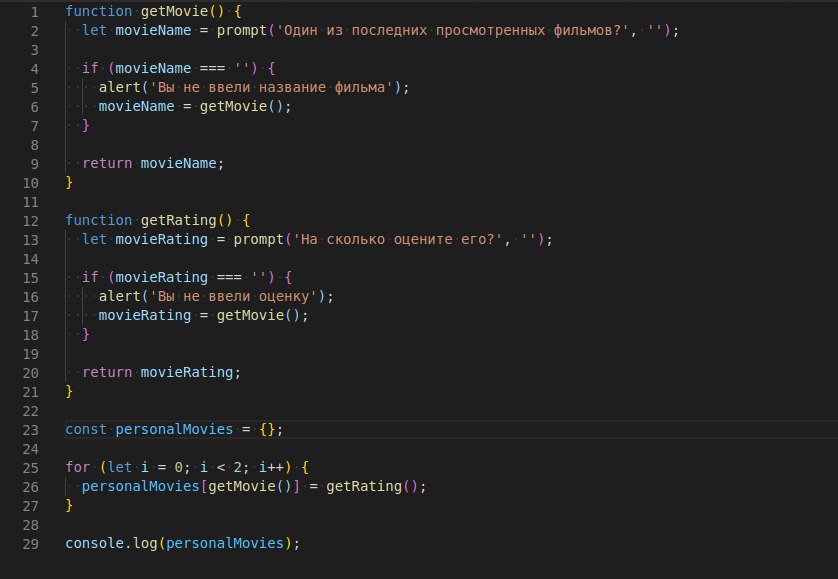Click the 'function' keyword on line 1
The image size is (838, 579).
click(x=98, y=11)
